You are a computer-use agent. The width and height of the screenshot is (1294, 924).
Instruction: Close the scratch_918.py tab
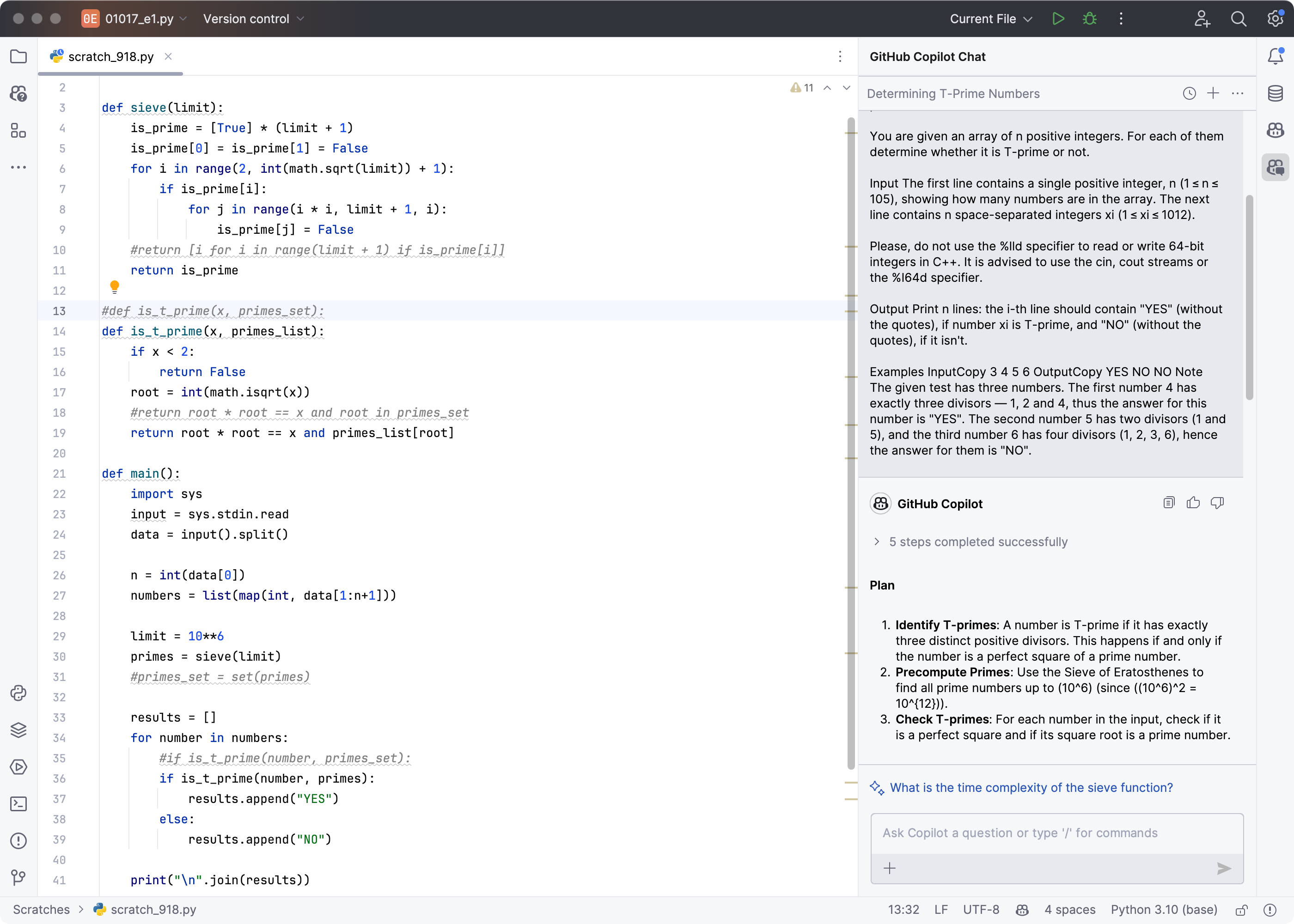[x=168, y=56]
